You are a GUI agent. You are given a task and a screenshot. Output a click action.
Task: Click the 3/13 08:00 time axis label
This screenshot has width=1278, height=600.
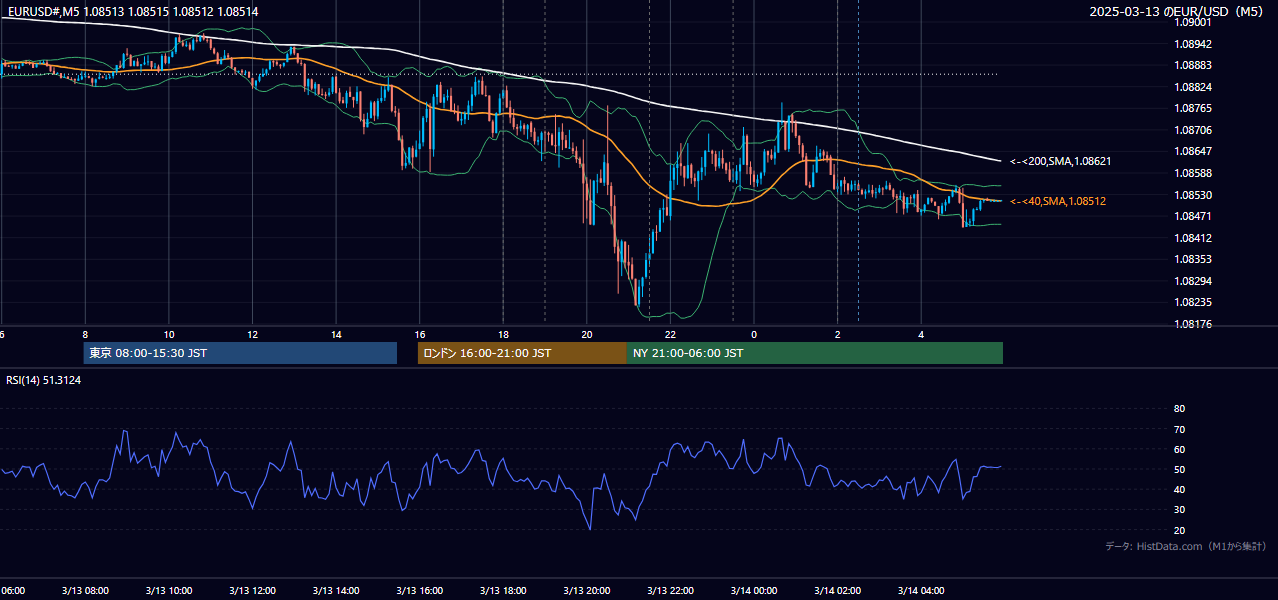[85, 590]
